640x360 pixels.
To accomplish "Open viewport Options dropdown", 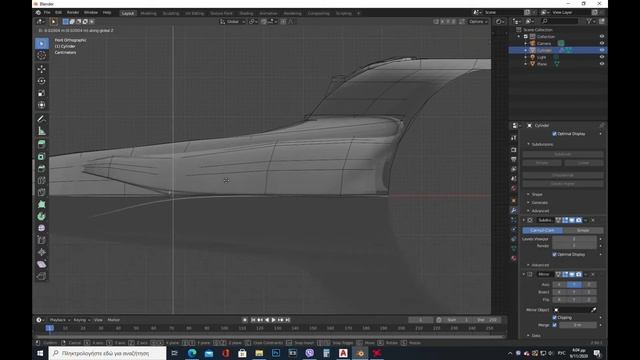I will [x=478, y=21].
